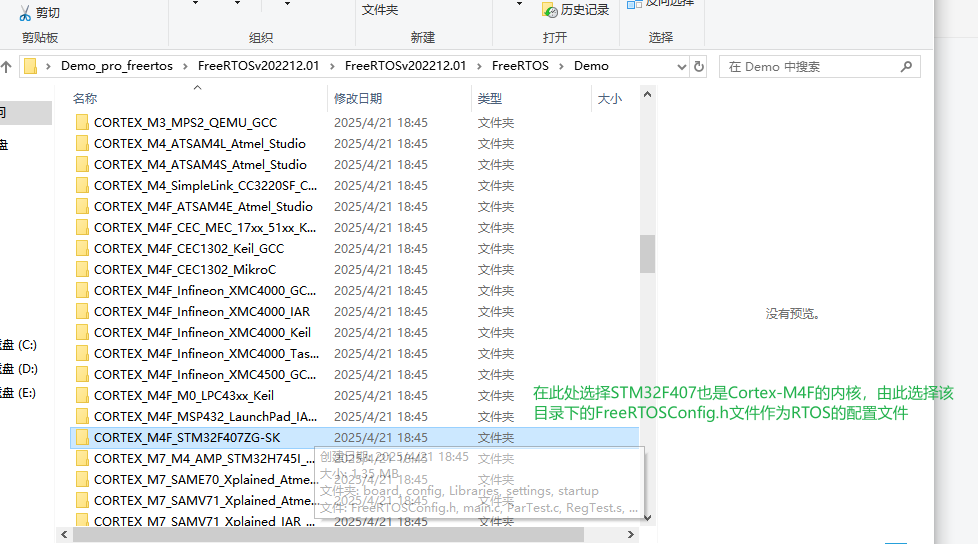This screenshot has height=544, width=978.
Task: Expand chevron before the FreeRTOS breadcrumb
Action: pyautogui.click(x=480, y=66)
